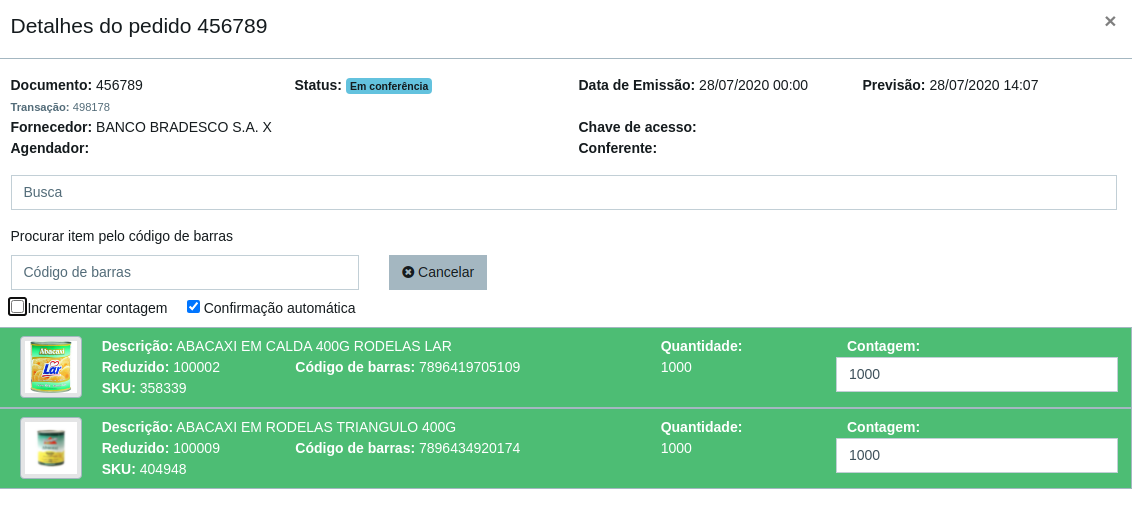Click the Busca search field
Screen dimensions: 1132x508
tap(563, 193)
